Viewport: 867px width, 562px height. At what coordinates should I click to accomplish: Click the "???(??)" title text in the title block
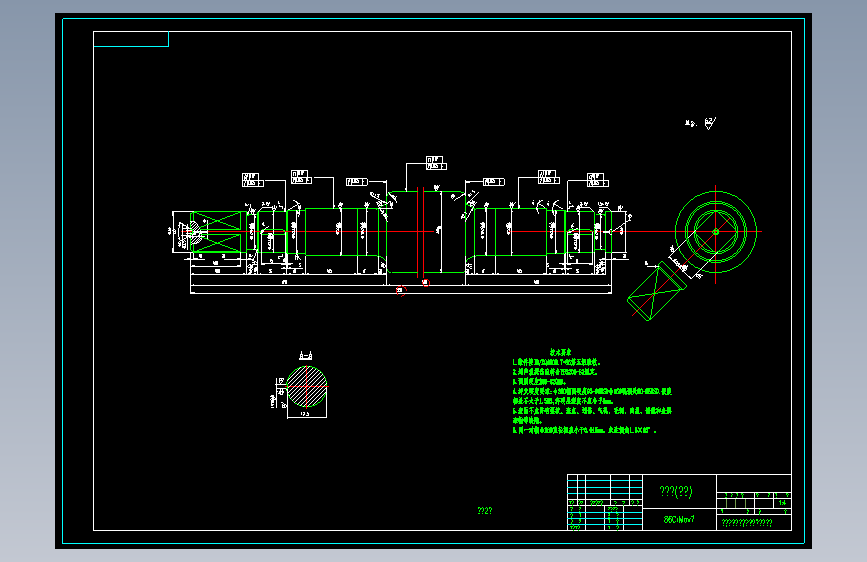tap(676, 491)
